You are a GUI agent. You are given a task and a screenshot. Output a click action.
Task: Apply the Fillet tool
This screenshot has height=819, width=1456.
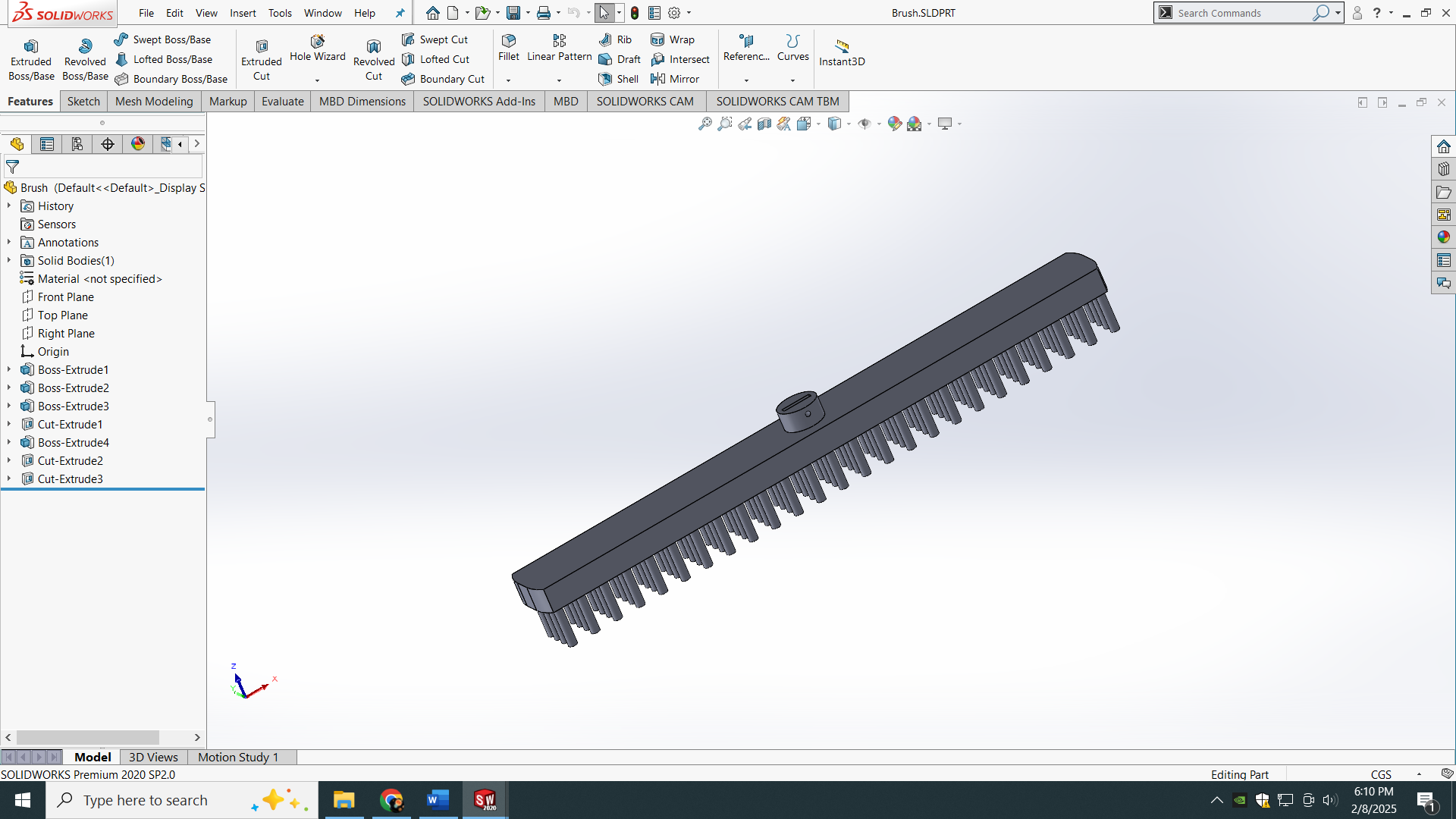[x=509, y=48]
